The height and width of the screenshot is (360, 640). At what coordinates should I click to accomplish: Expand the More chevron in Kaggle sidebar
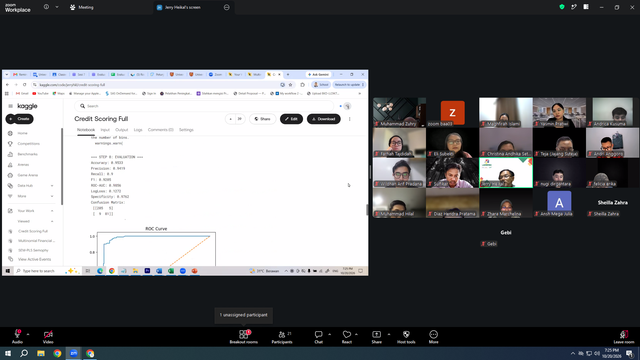point(52,196)
